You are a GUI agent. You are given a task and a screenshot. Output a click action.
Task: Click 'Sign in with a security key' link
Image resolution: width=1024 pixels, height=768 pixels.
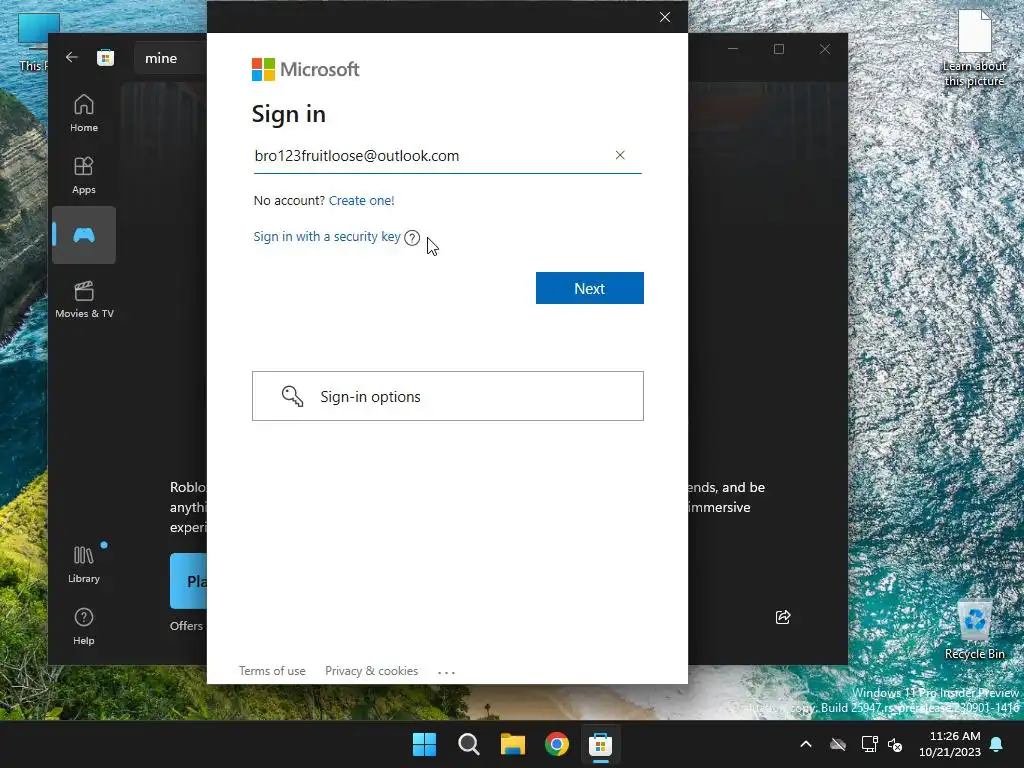(x=327, y=236)
